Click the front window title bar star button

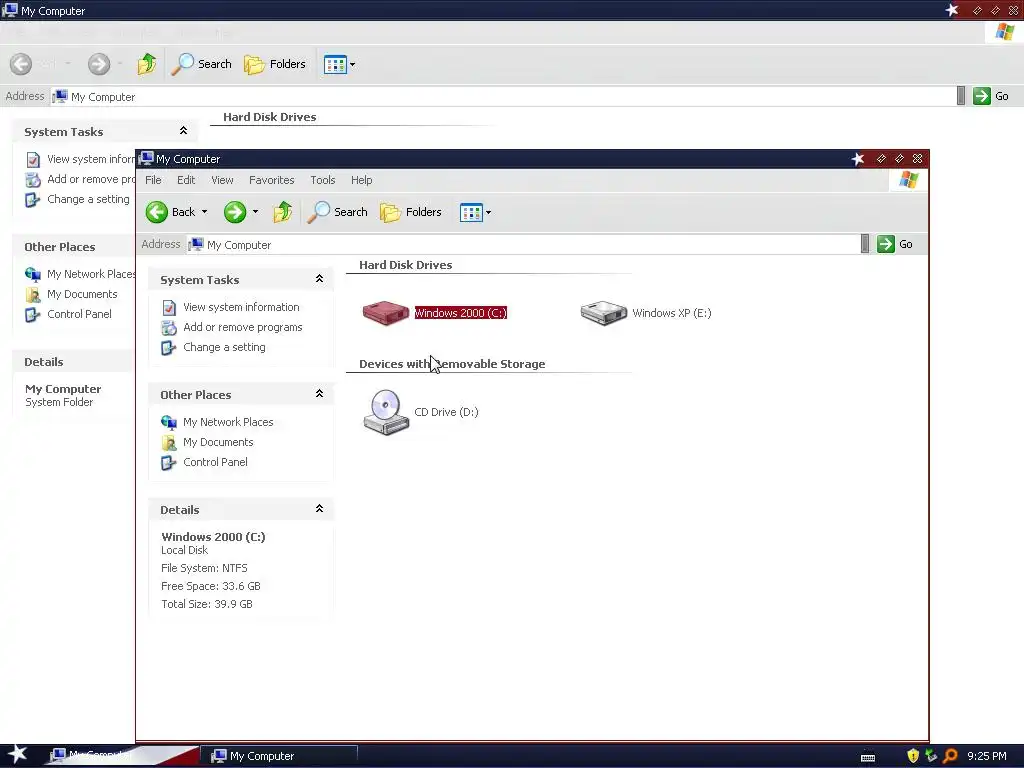857,159
